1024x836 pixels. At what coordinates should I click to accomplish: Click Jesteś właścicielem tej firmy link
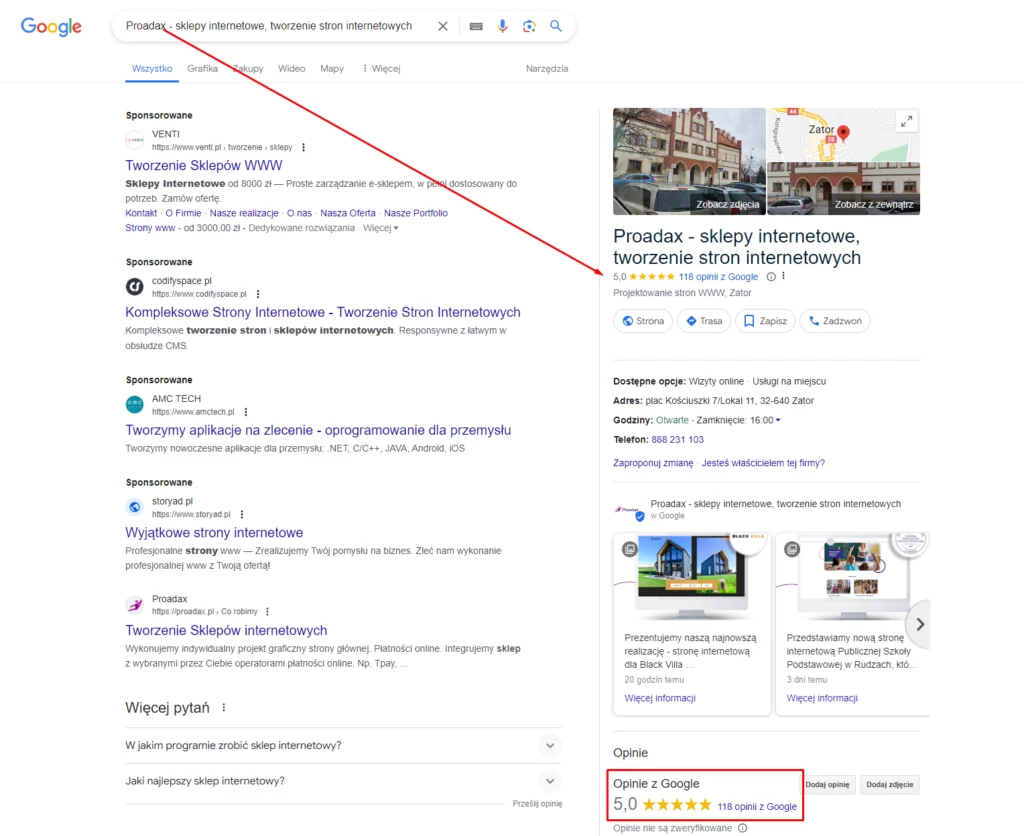(x=763, y=463)
